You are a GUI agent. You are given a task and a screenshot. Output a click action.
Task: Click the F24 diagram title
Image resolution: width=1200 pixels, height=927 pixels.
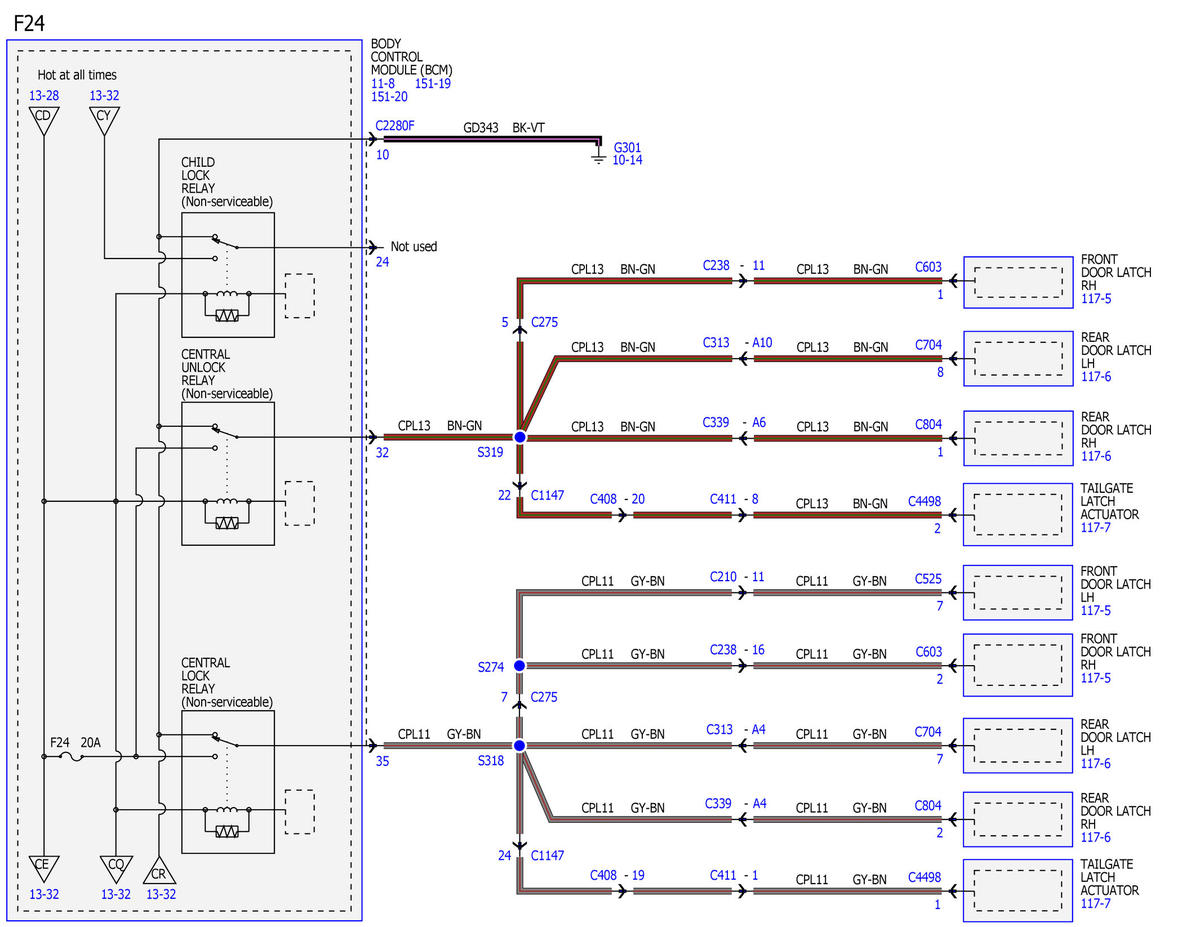(29, 22)
